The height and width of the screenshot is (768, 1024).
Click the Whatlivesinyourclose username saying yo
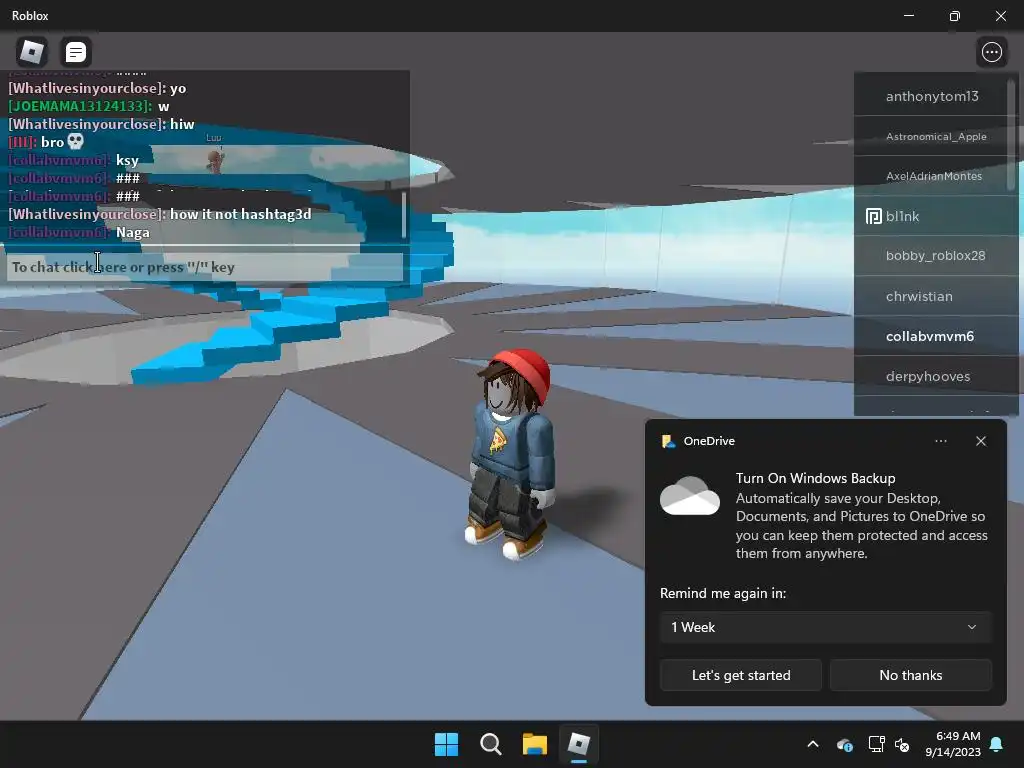click(86, 88)
